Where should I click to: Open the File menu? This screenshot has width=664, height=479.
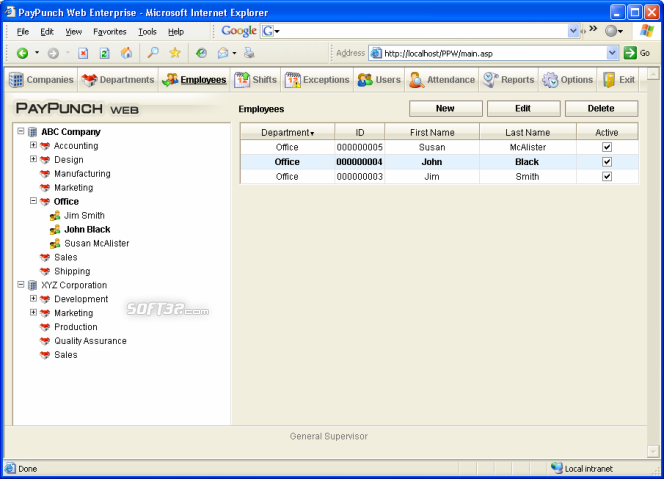pyautogui.click(x=22, y=32)
